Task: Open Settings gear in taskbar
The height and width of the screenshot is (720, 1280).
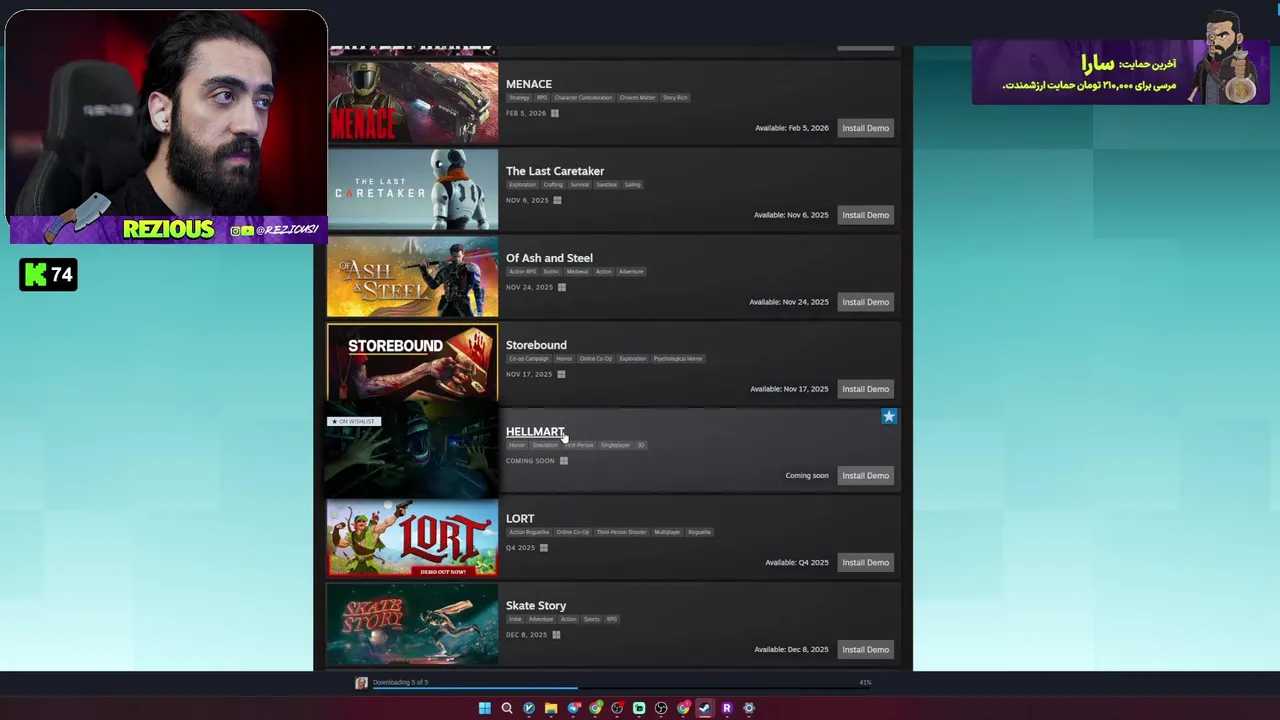Action: (749, 708)
